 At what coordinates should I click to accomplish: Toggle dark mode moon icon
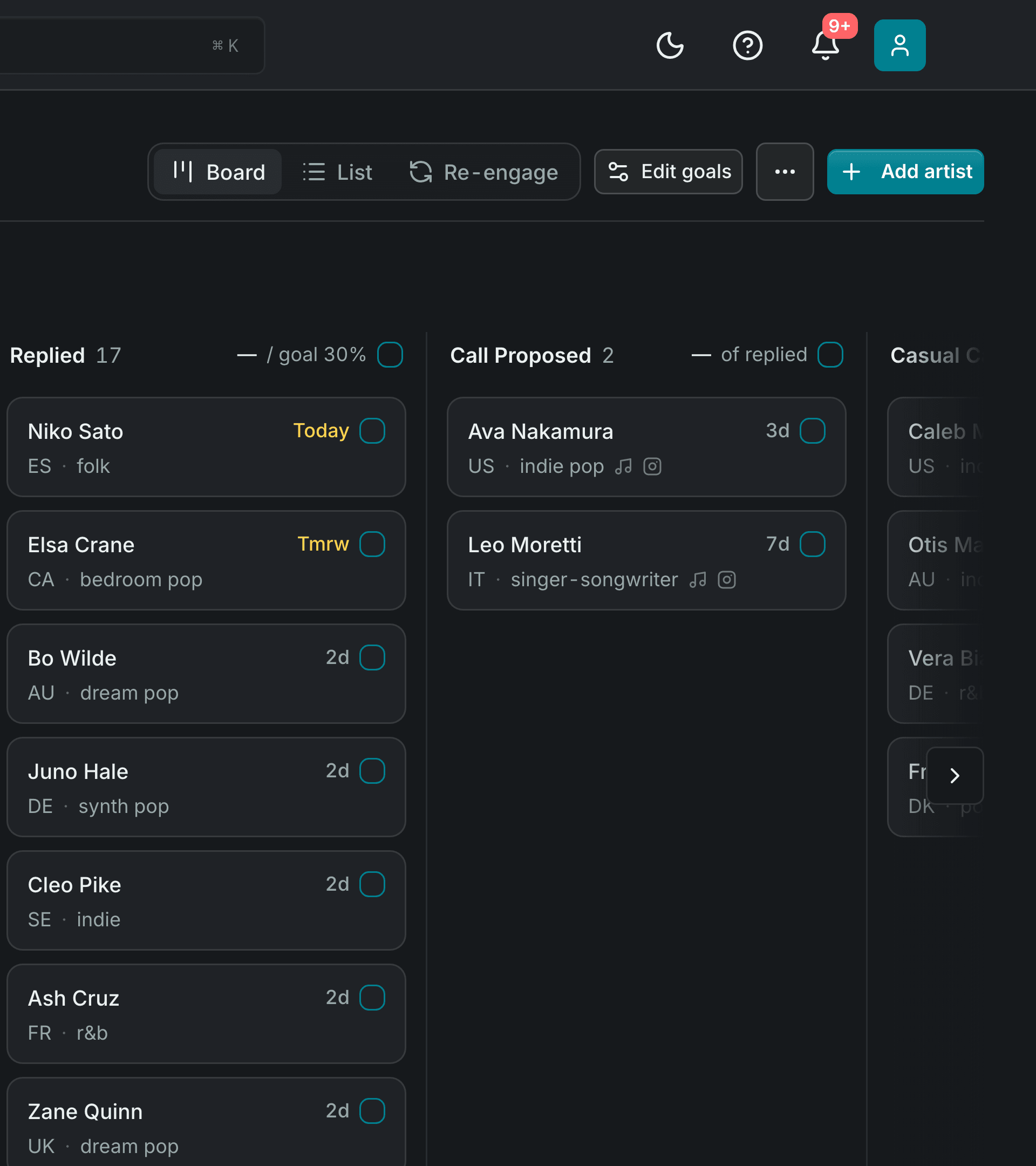(670, 46)
